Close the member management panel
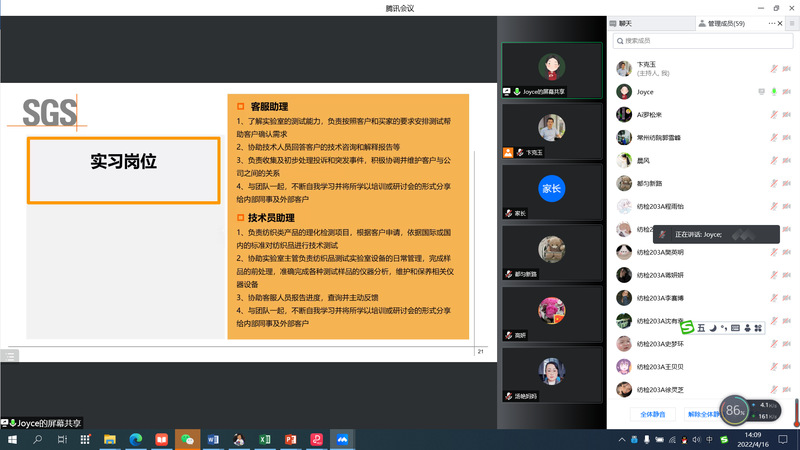The width and height of the screenshot is (800, 450). click(x=780, y=23)
